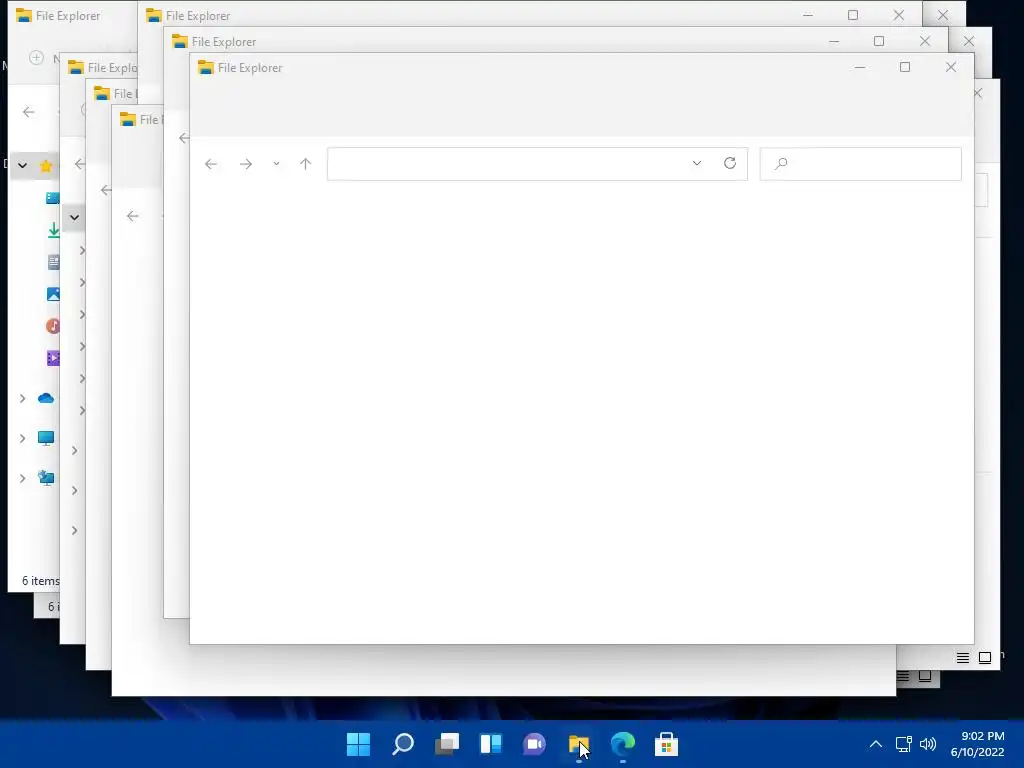Open the green Downloads arrow icon
Screen dimensions: 1024x768
[x=54, y=230]
